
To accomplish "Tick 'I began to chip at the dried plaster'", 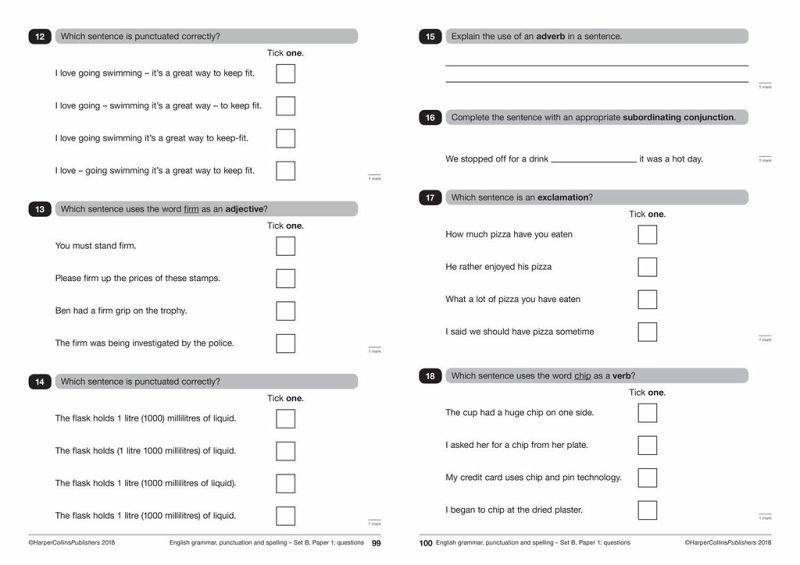I will (x=647, y=510).
